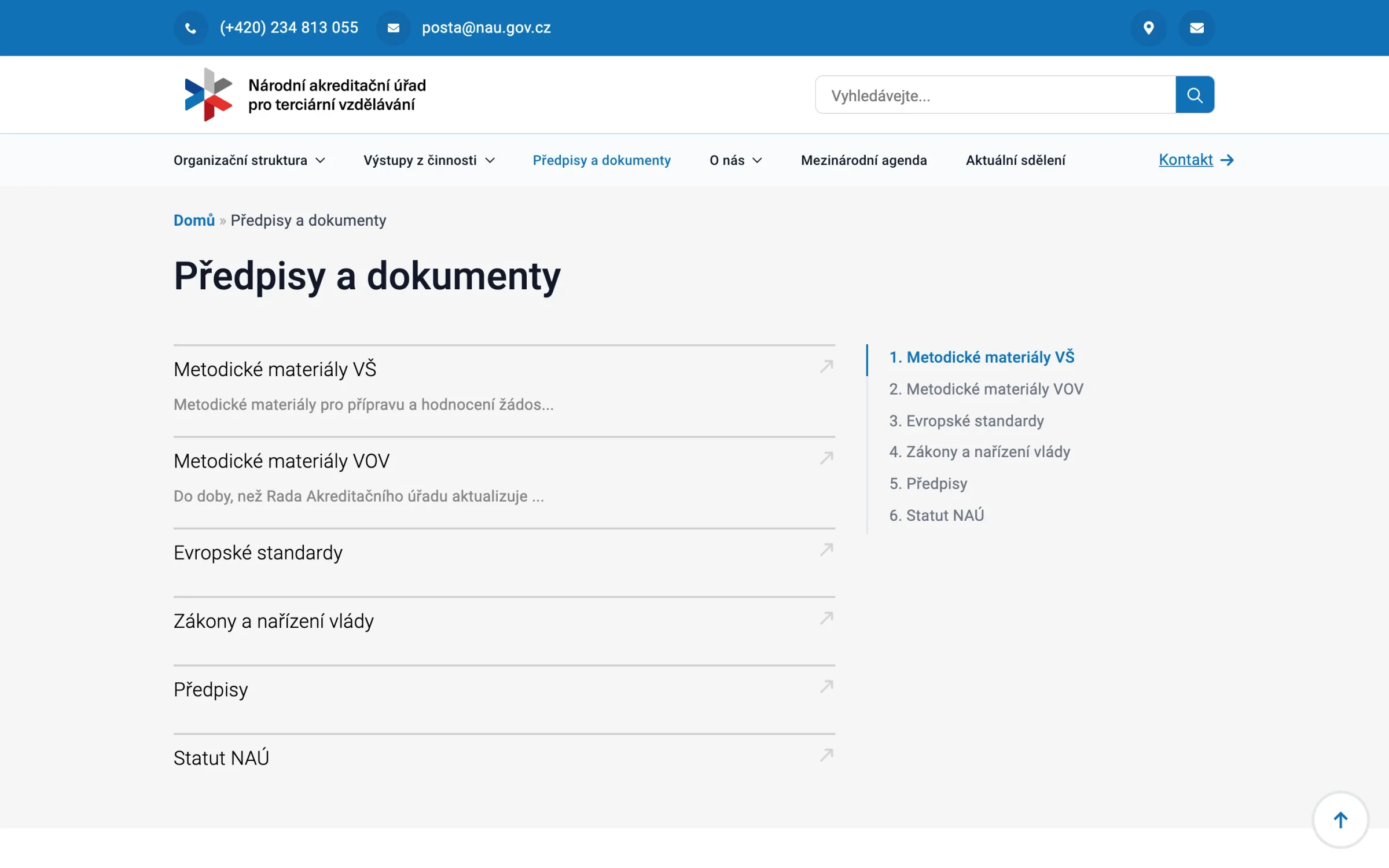
Task: Click arrow icon on Zákony a nařízení vlády row
Action: coord(827,618)
